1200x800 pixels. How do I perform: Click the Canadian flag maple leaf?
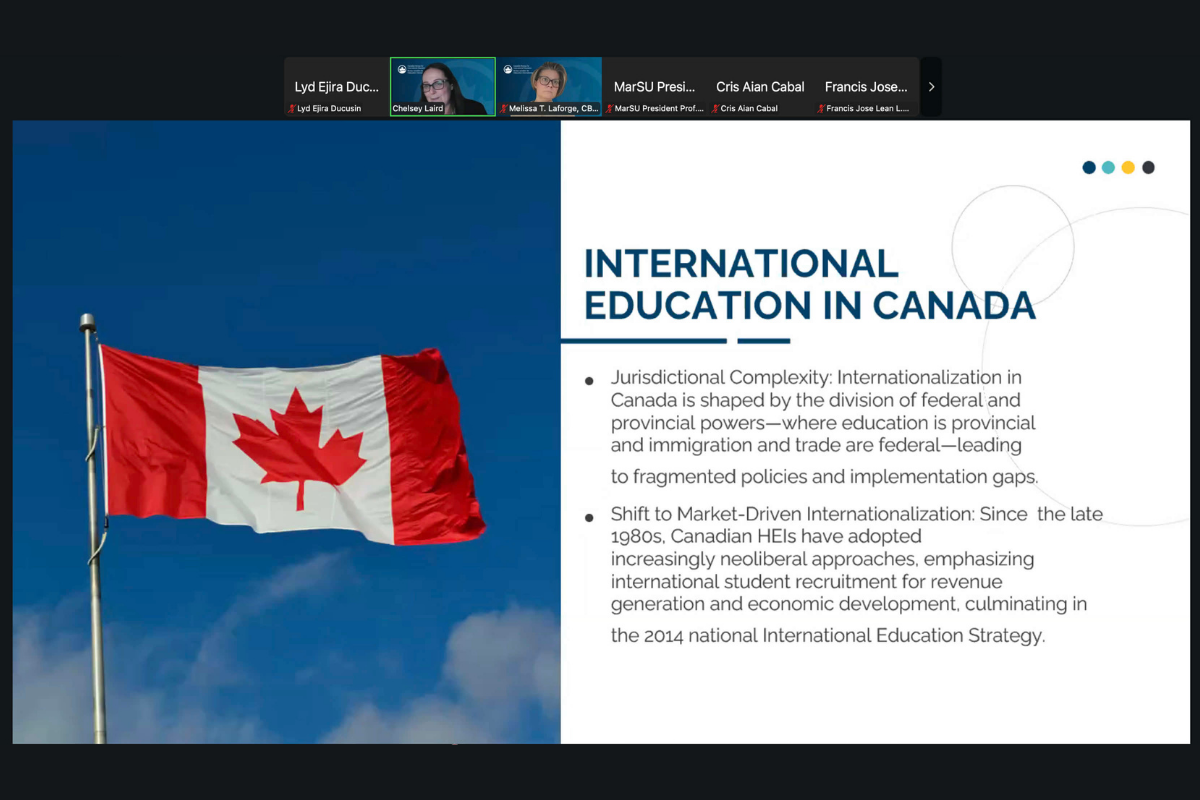[x=299, y=446]
